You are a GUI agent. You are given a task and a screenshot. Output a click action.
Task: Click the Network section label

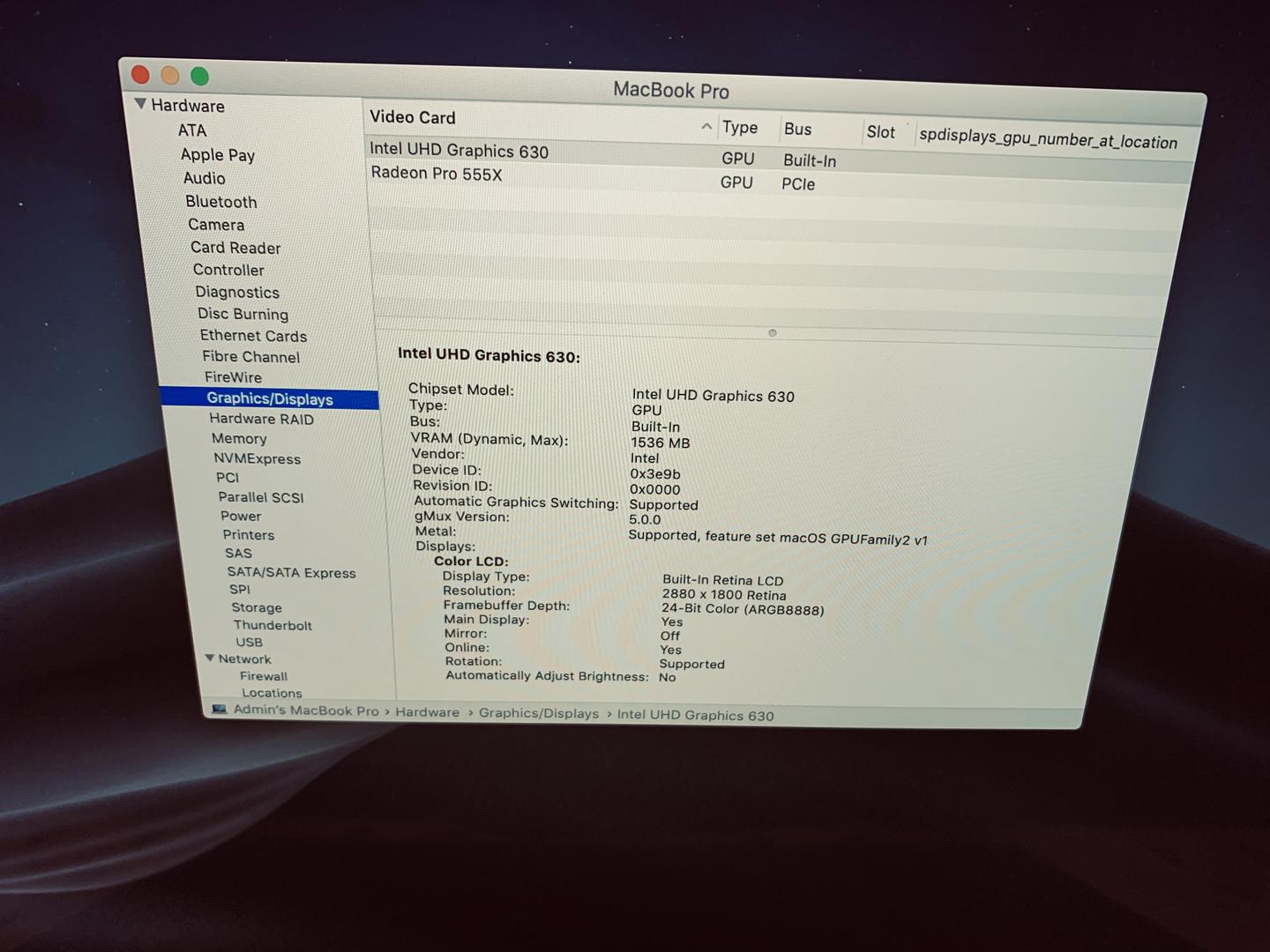pyautogui.click(x=245, y=659)
